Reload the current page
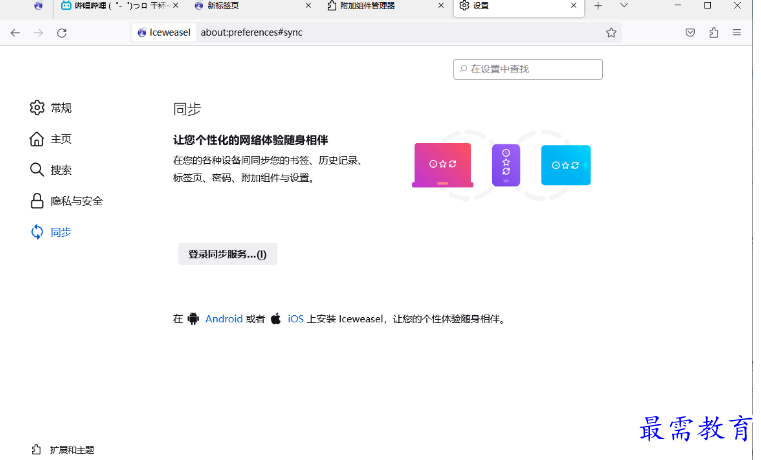 point(62,33)
